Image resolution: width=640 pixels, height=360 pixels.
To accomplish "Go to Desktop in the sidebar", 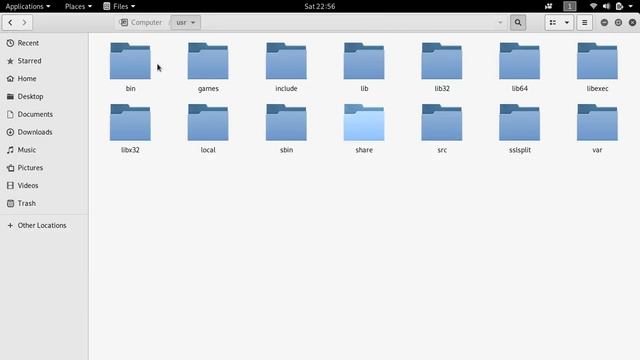I will point(44,96).
